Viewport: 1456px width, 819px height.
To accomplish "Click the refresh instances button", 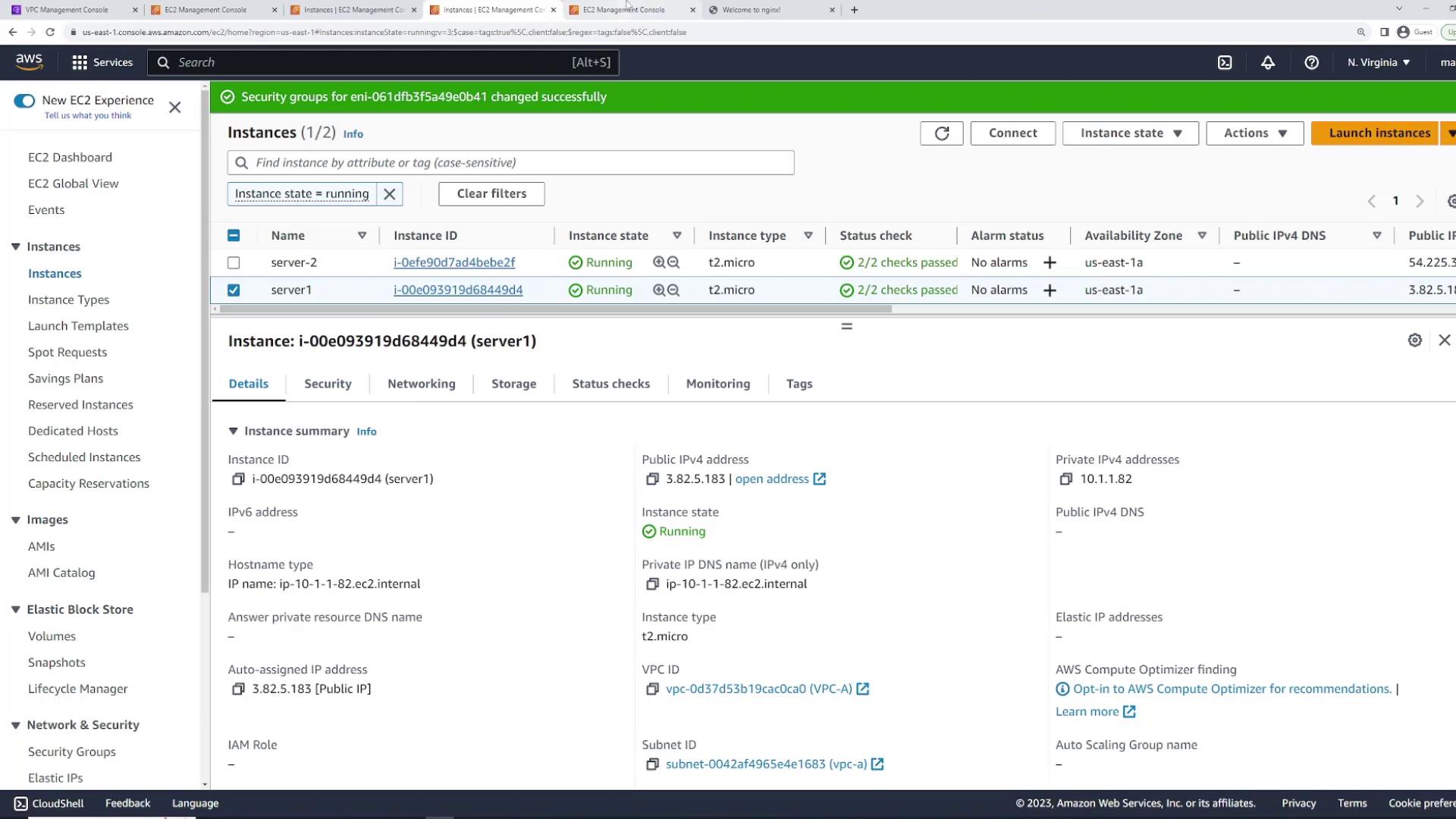I will point(941,133).
